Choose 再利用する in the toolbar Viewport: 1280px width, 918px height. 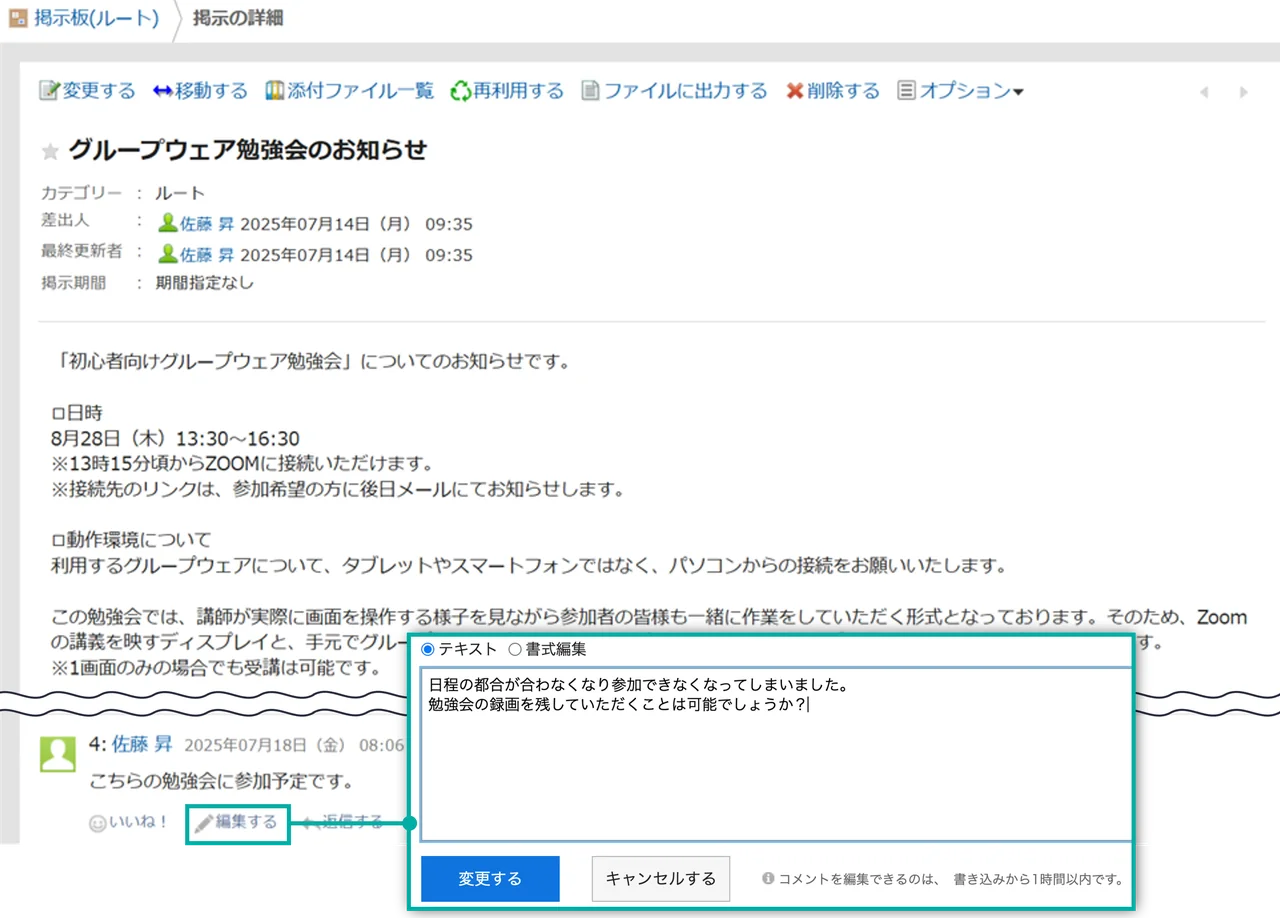[518, 91]
